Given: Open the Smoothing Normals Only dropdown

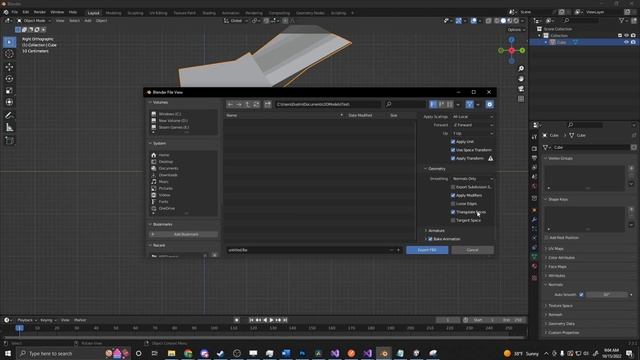Looking at the screenshot, I should [x=472, y=179].
